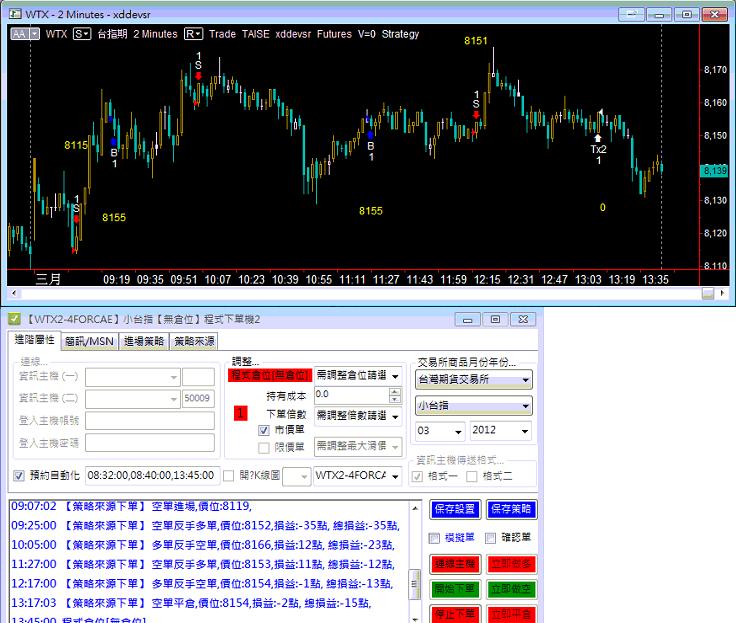Toggle the 格式二 checkbox
This screenshot has height=623, width=736.
coord(472,477)
